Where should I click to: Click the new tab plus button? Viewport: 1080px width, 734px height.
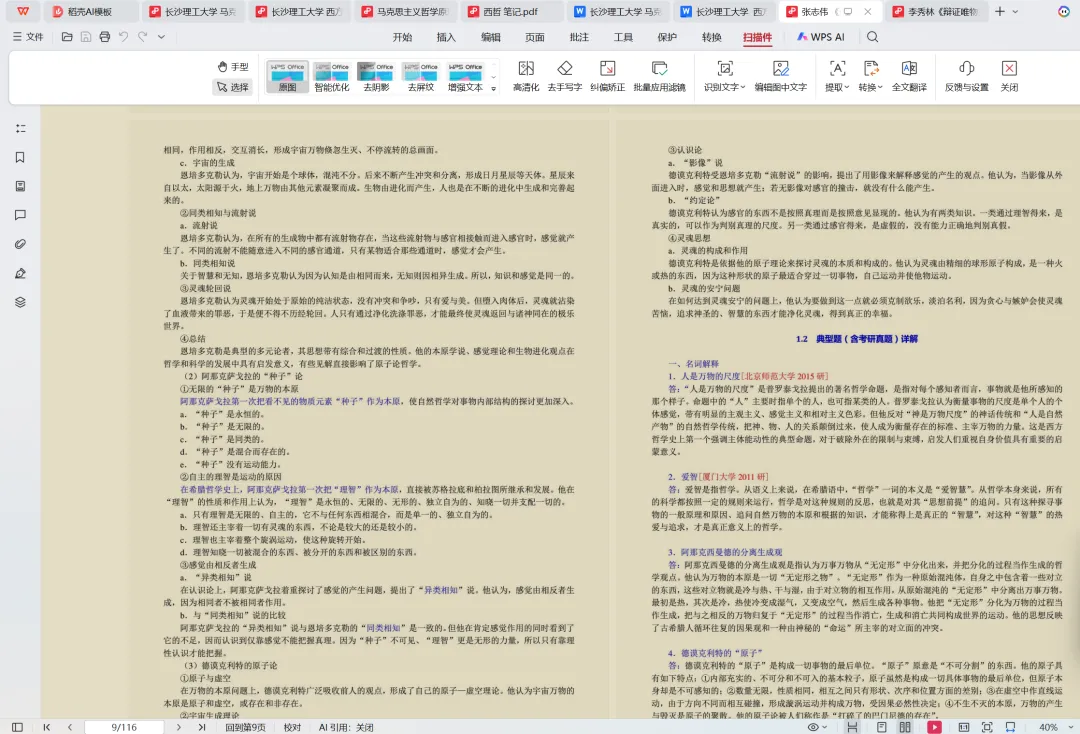pyautogui.click(x=999, y=12)
